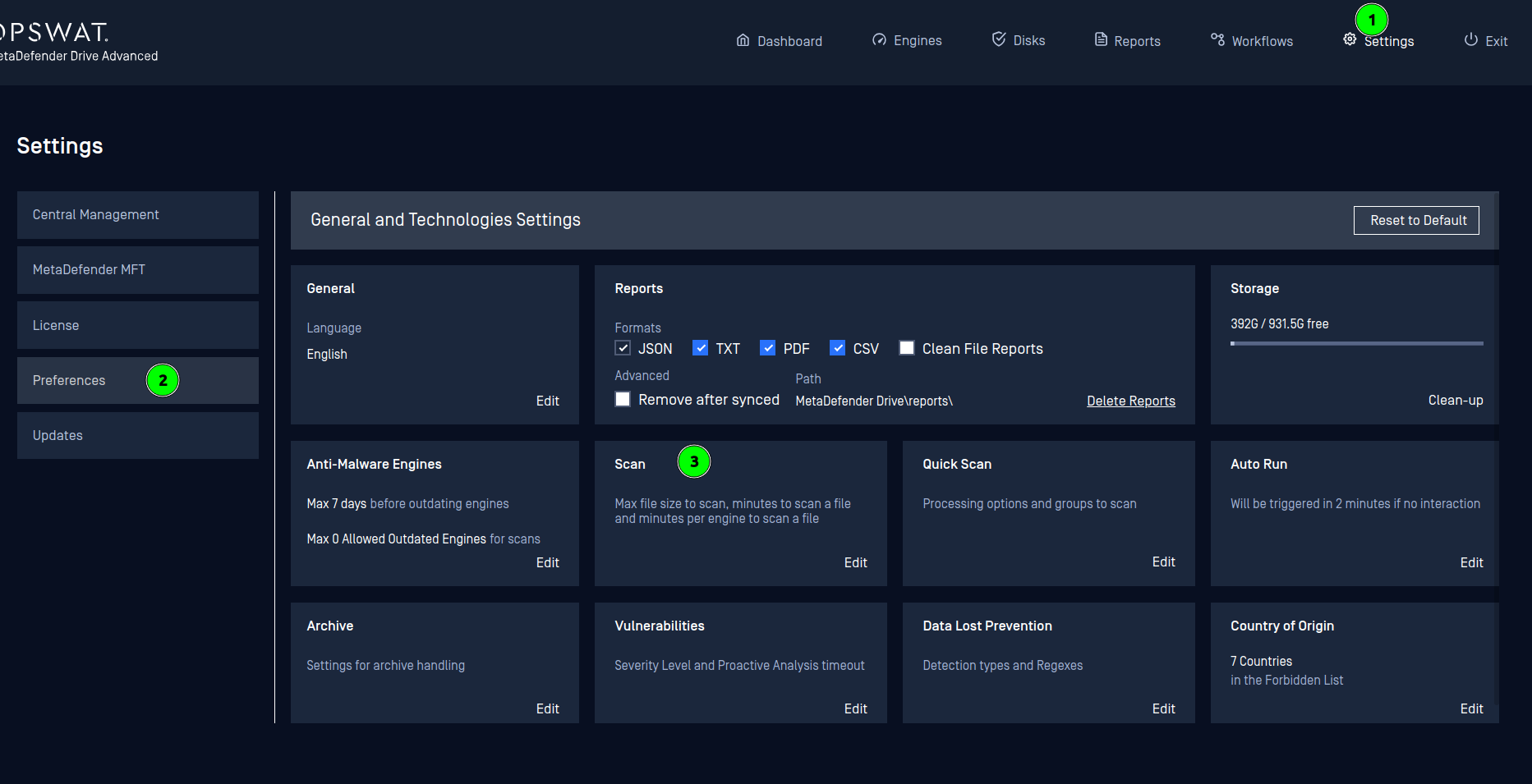The width and height of the screenshot is (1532, 784).
Task: Click General and Technologies Settings heading
Action: tap(445, 219)
